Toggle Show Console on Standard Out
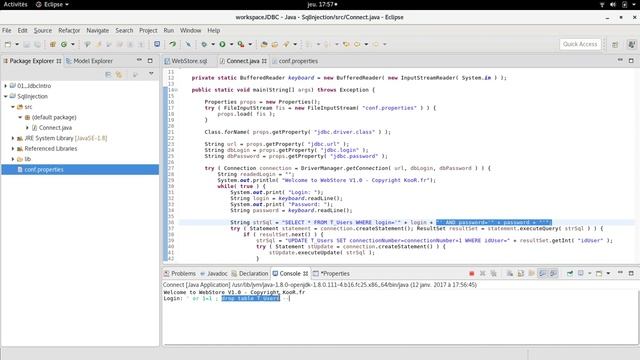This screenshot has width=640, height=360. coord(542,273)
